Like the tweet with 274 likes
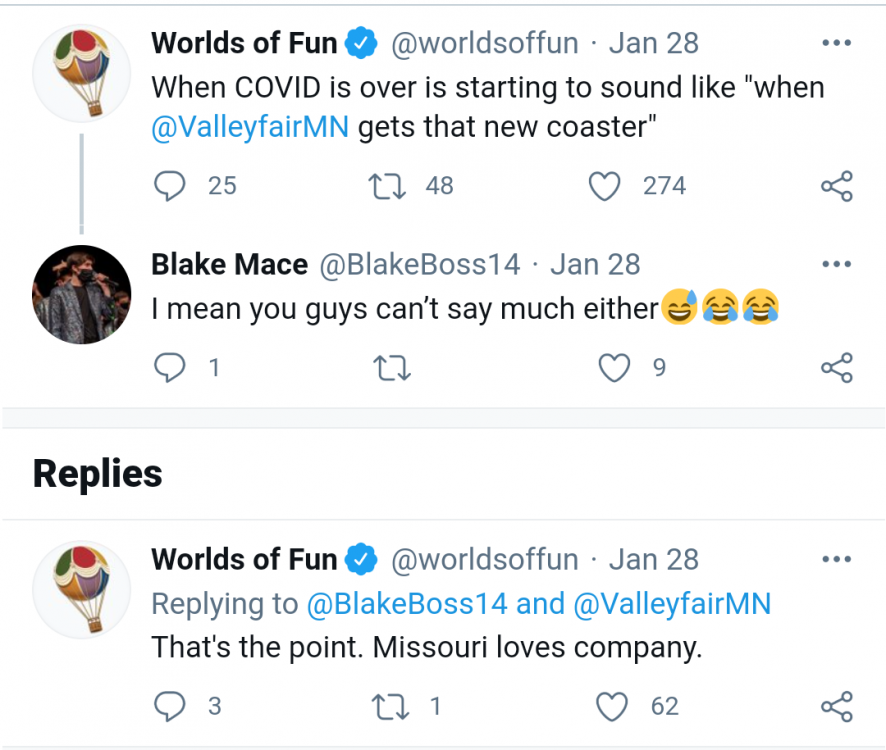Screen dimensions: 886x750 [x=604, y=186]
